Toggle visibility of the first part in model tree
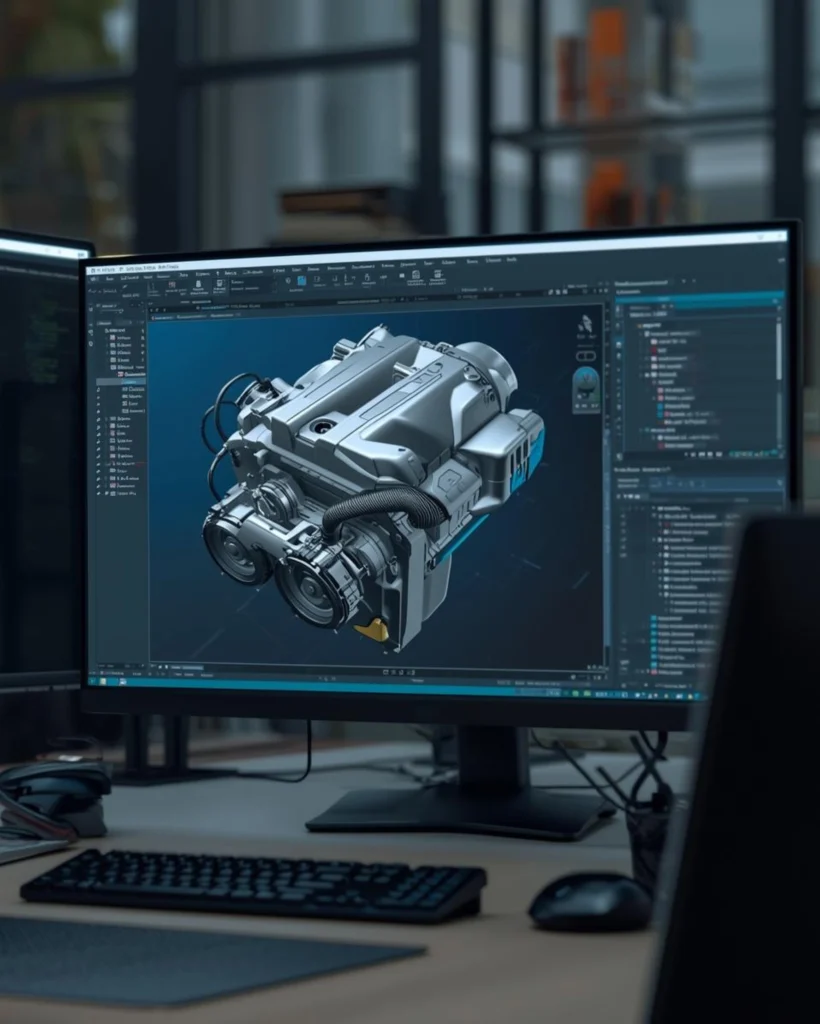The image size is (820, 1024). click(x=97, y=338)
